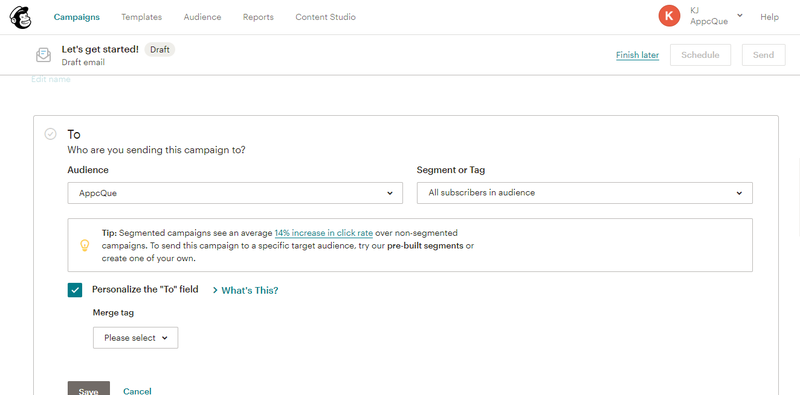Open the Audience navigation item
Image resolution: width=800 pixels, height=395 pixels.
pyautogui.click(x=203, y=17)
